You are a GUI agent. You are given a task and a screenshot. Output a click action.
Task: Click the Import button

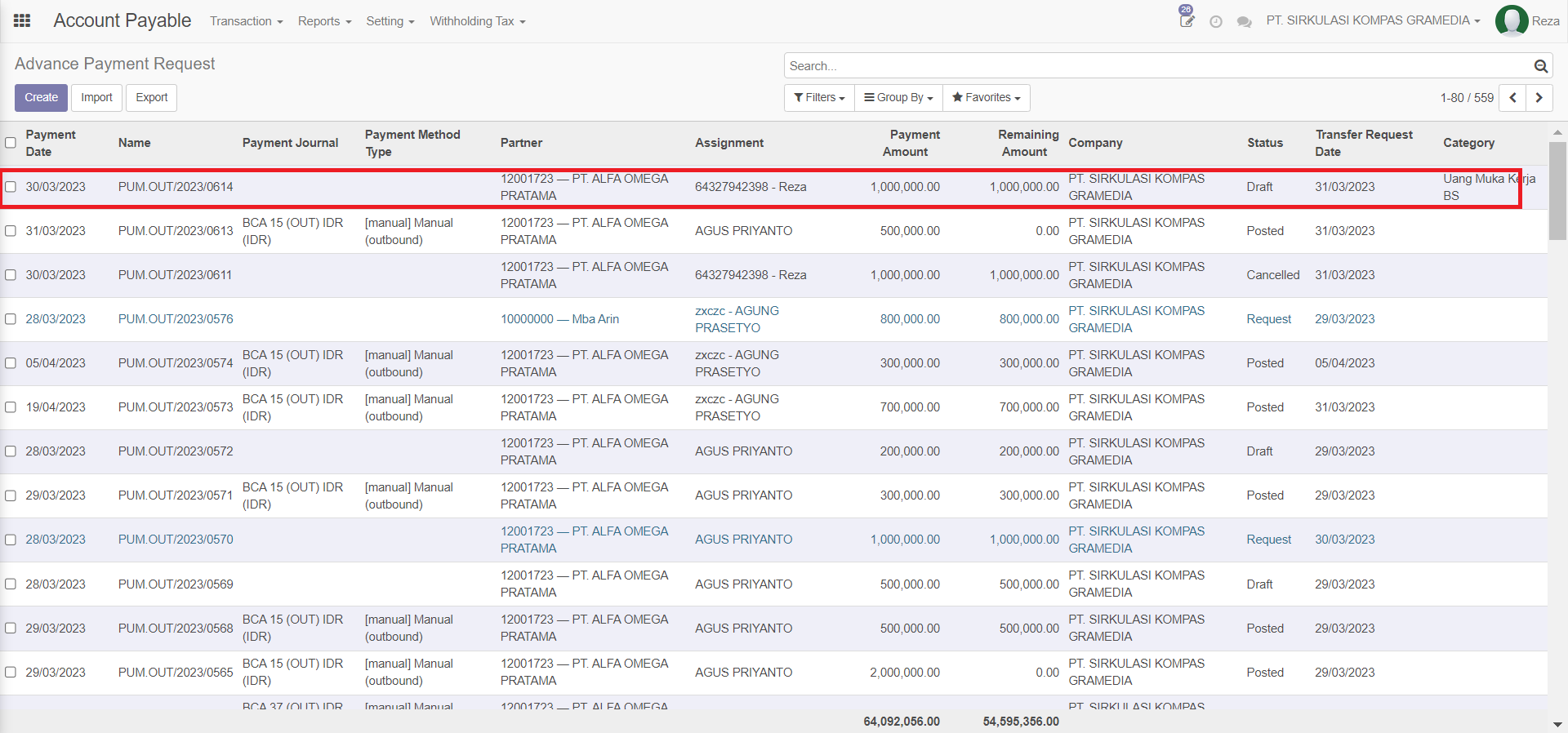pos(96,98)
